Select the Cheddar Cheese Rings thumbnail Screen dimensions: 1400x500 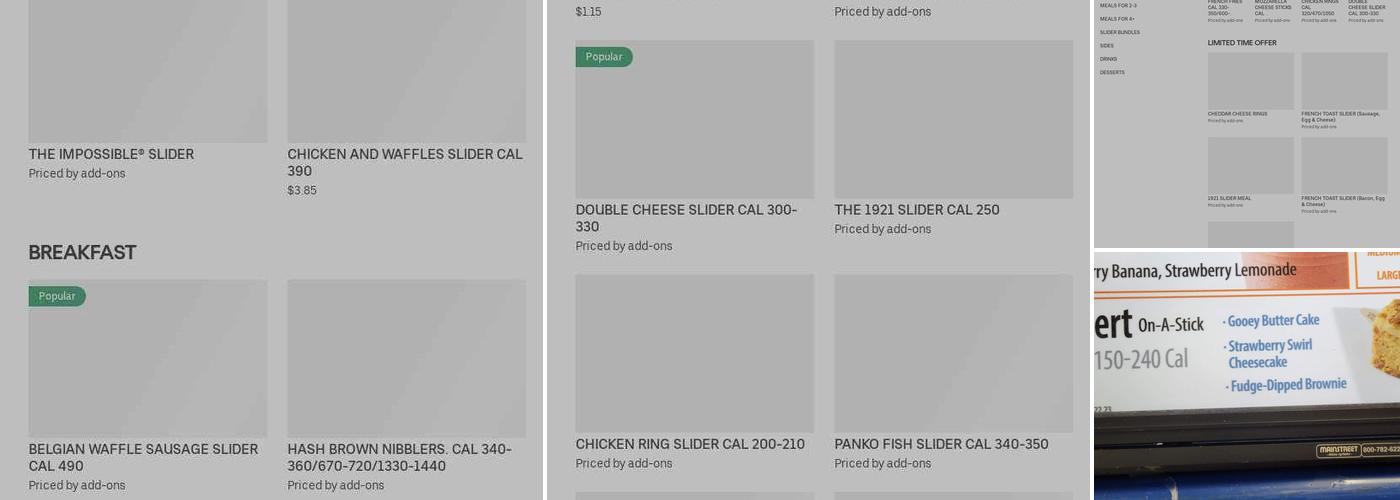[x=1250, y=81]
